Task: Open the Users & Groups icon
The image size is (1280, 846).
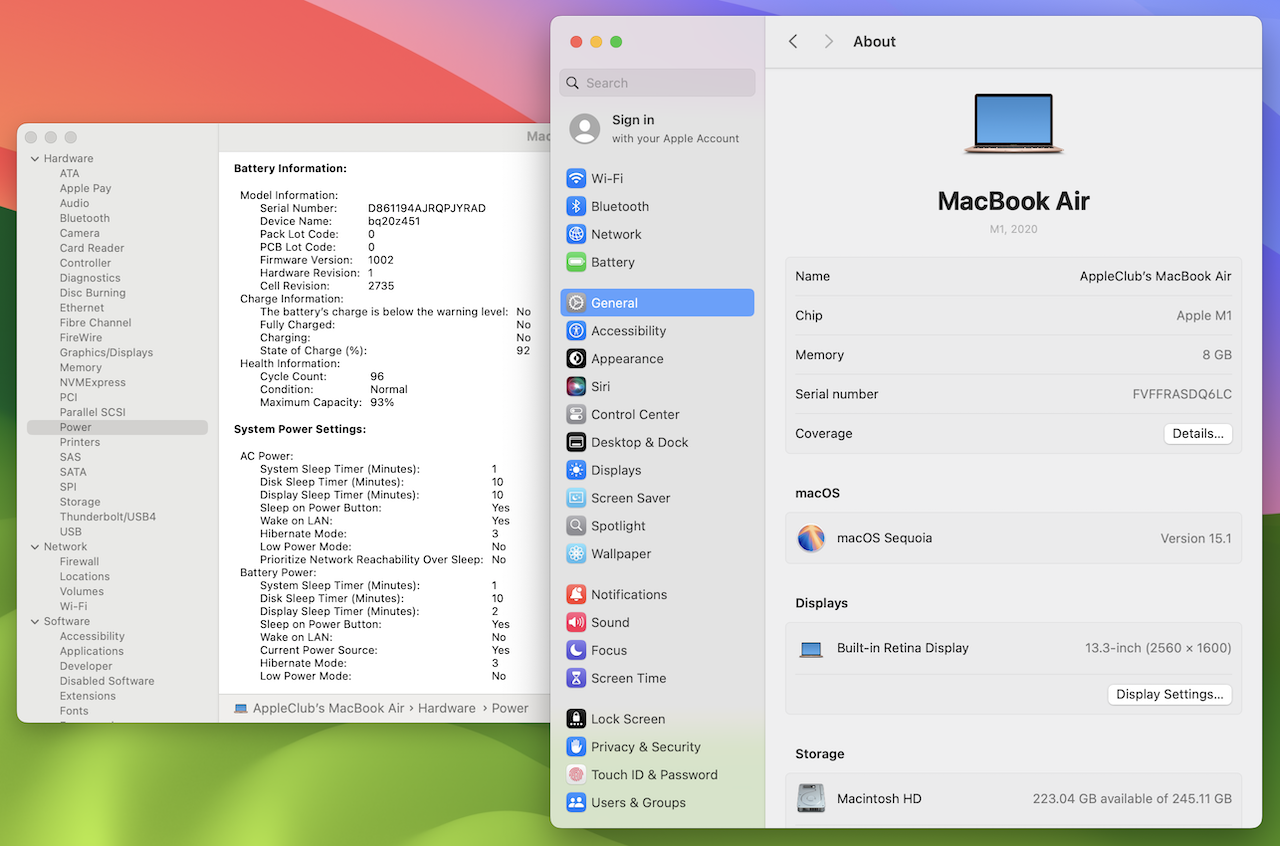Action: (576, 803)
